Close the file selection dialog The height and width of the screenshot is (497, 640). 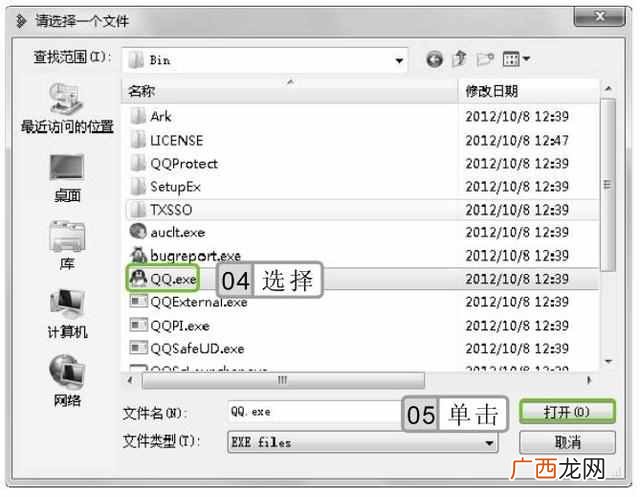(x=600, y=16)
